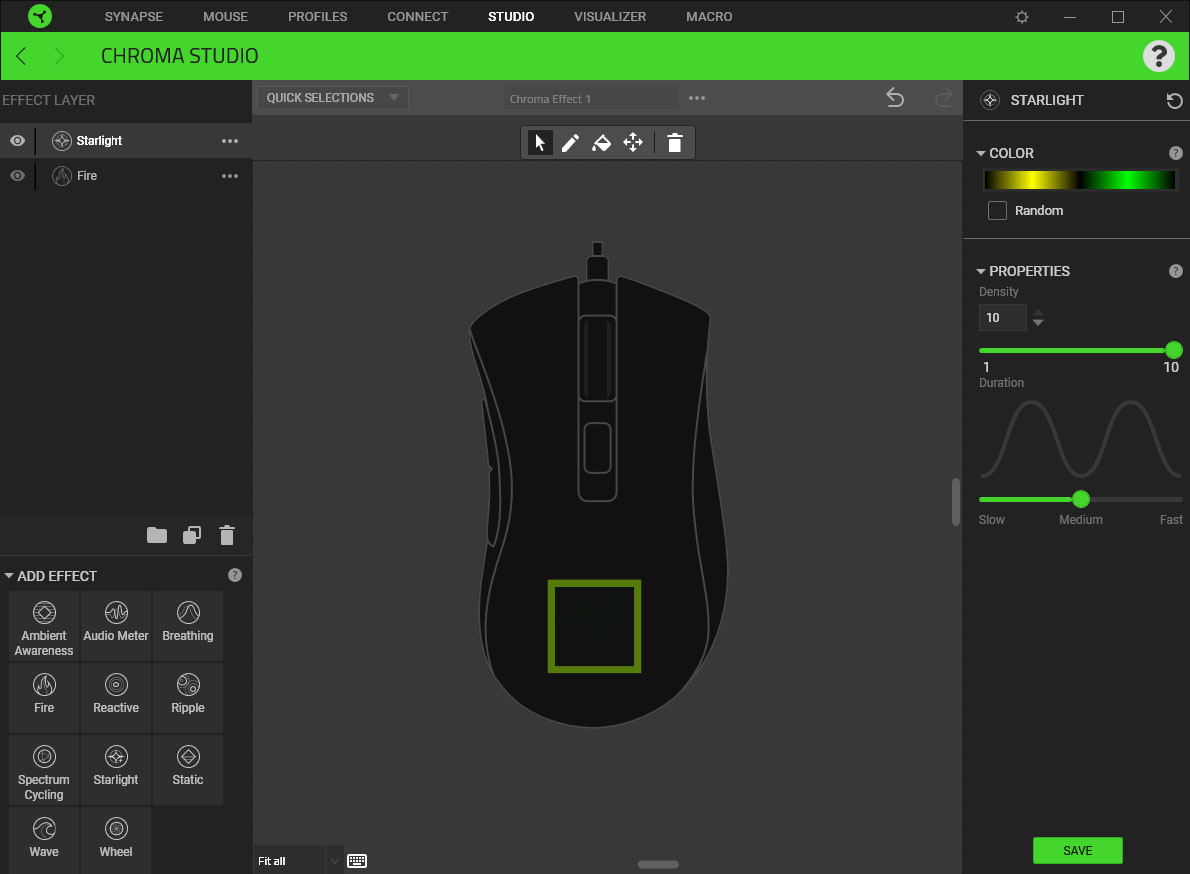The height and width of the screenshot is (874, 1190).
Task: Open the Quick Selections dropdown
Action: click(x=332, y=98)
